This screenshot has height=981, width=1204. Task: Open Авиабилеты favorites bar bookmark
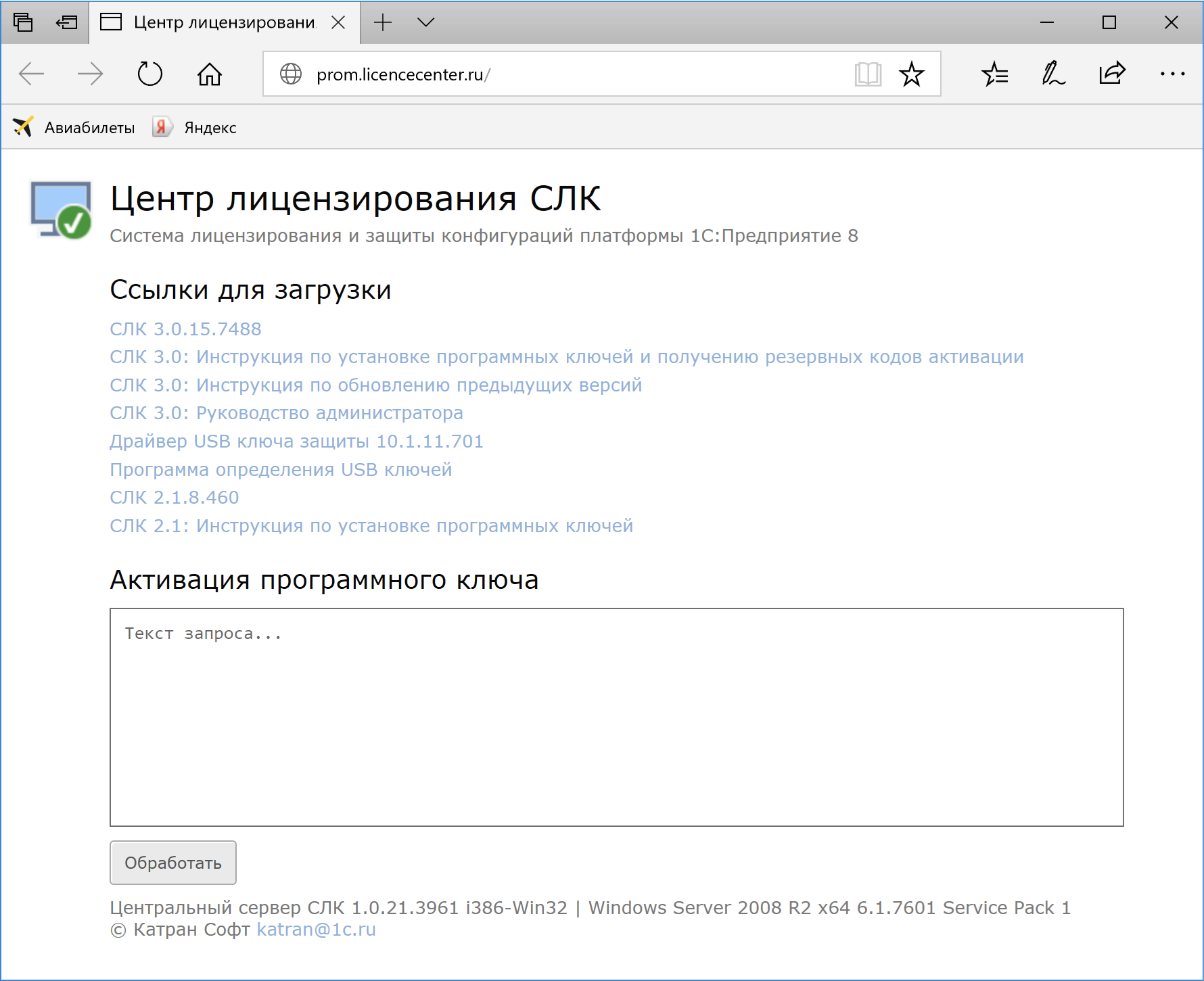pos(74,127)
